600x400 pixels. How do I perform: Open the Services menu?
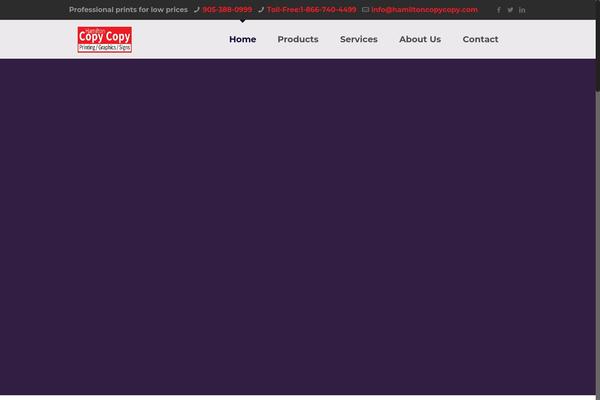359,39
